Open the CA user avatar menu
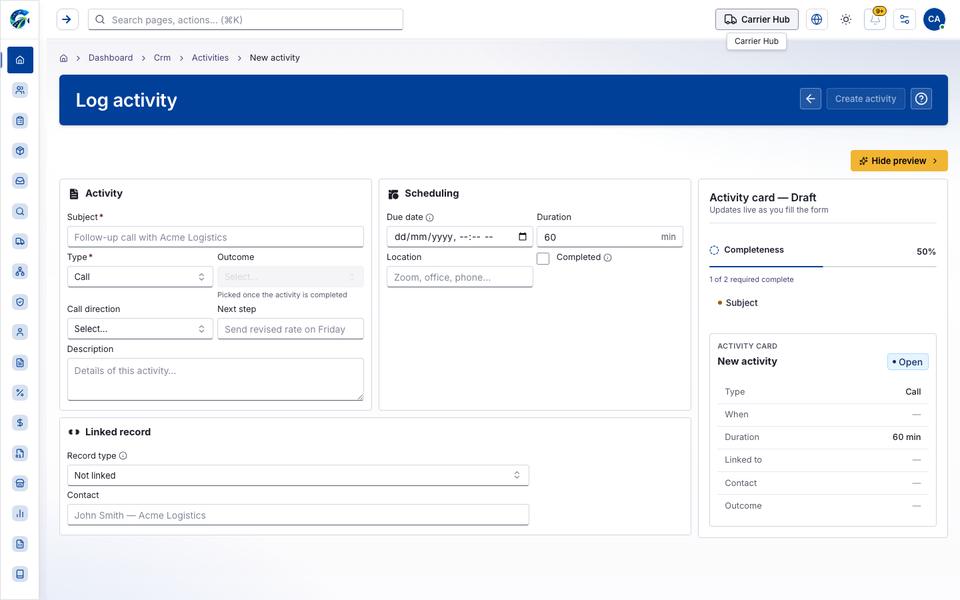Viewport: 960px width, 600px height. click(x=934, y=20)
